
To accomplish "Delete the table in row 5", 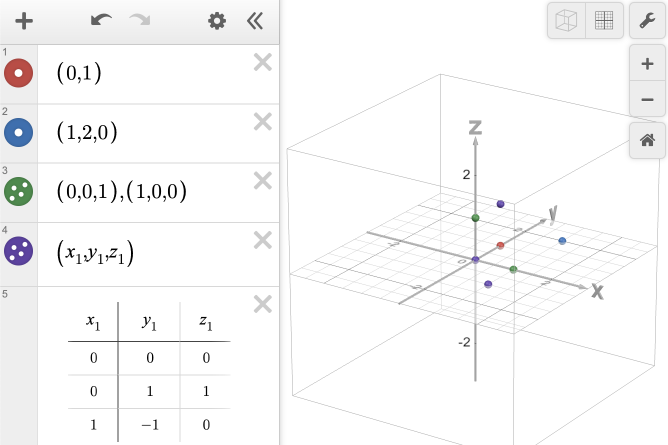I will [262, 304].
